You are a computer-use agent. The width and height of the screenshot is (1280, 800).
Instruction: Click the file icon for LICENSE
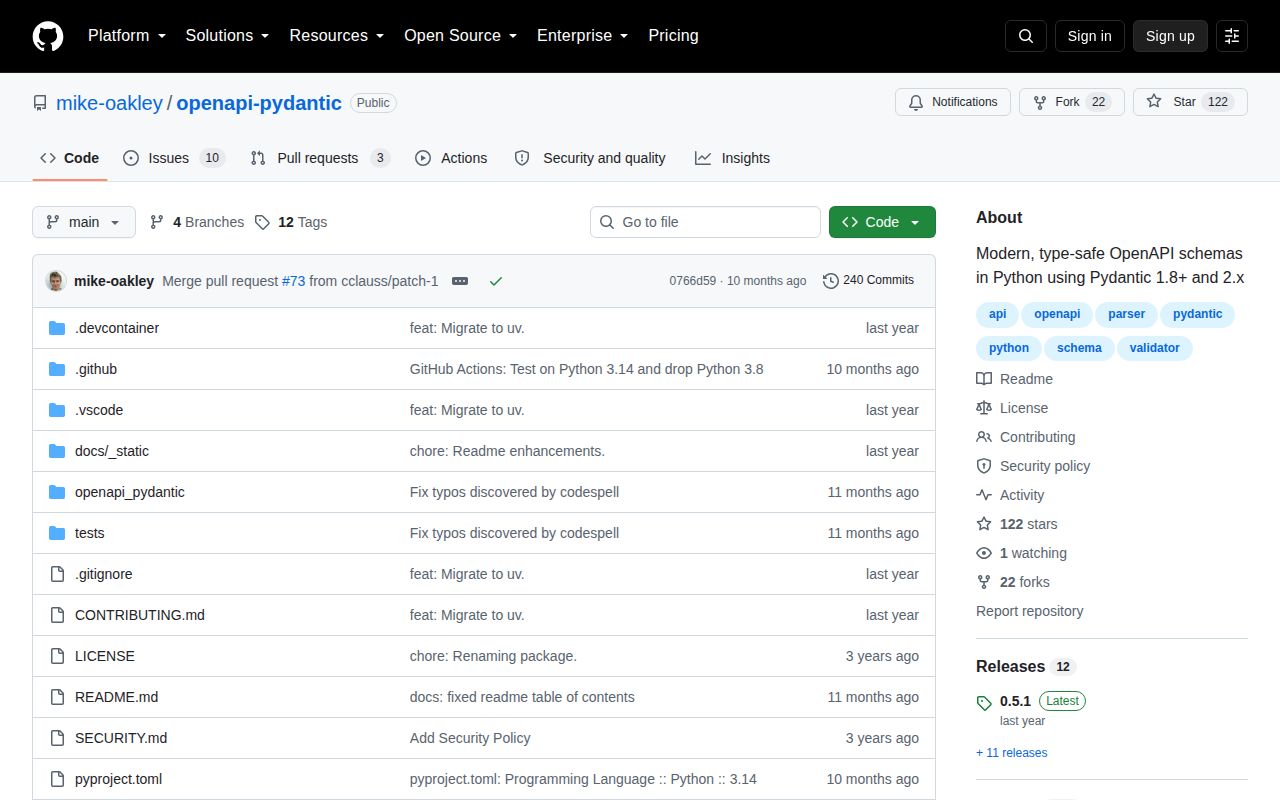coord(57,656)
